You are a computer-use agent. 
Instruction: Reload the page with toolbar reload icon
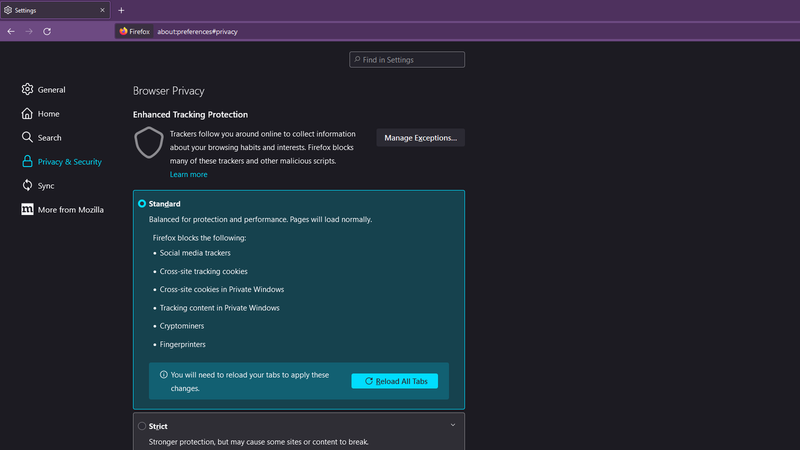(47, 31)
